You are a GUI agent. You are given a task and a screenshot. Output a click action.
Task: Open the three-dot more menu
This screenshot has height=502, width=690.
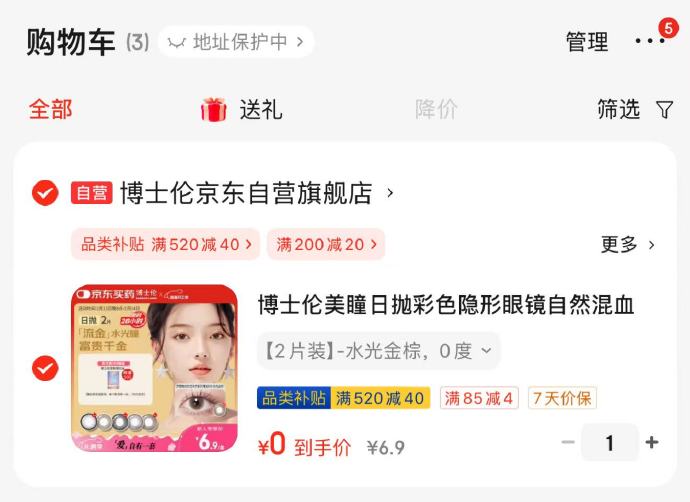point(650,41)
